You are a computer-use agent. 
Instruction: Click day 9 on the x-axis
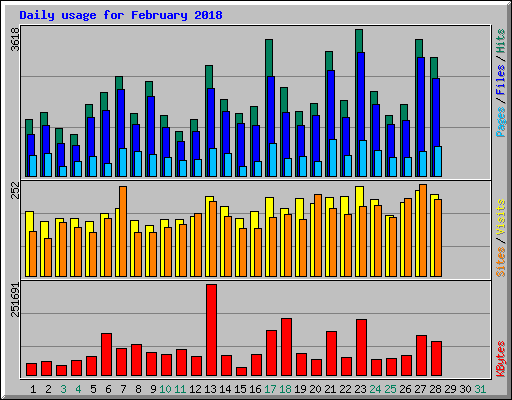(x=153, y=389)
